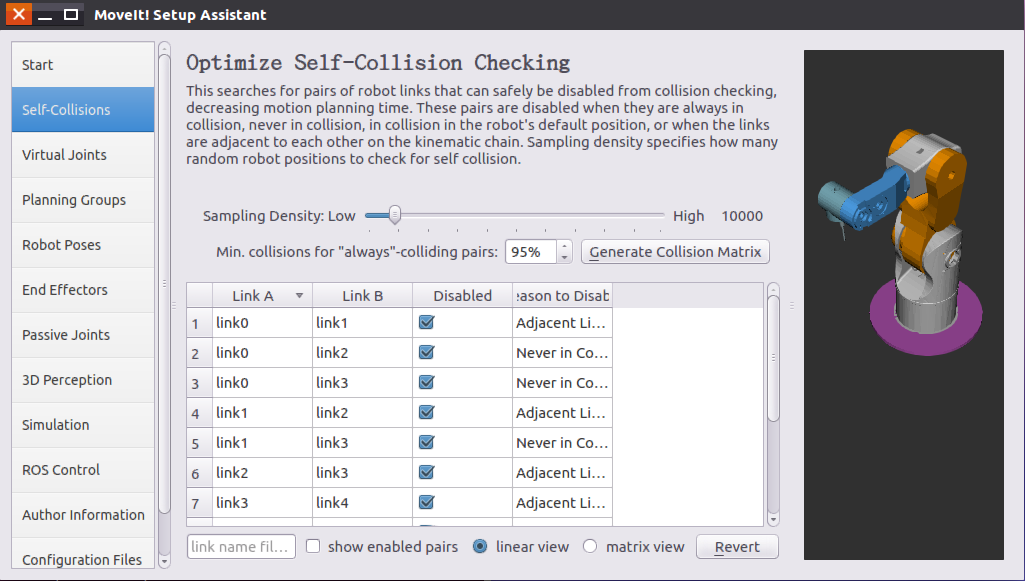
Task: Go to Author Information page
Action: tap(83, 516)
